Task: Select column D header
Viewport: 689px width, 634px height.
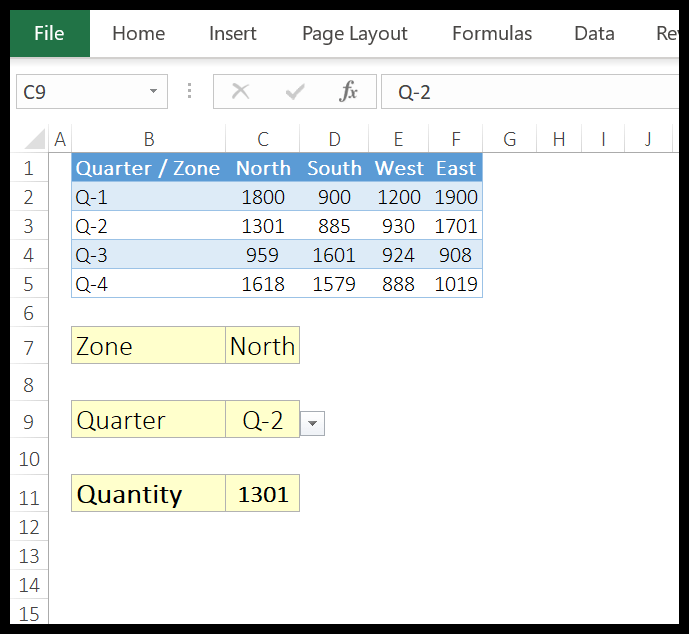Action: (x=334, y=139)
